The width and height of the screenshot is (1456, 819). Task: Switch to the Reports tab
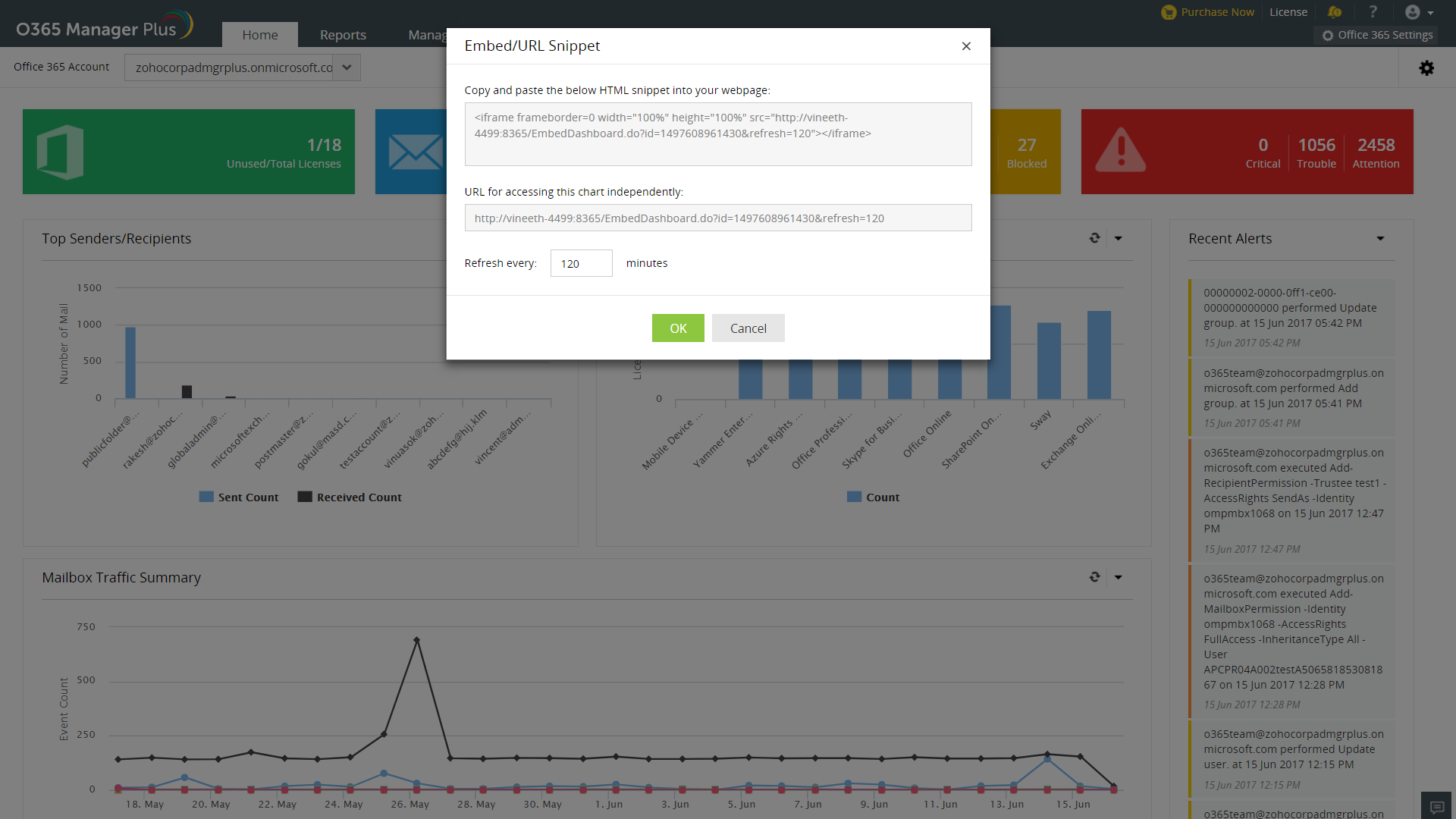pyautogui.click(x=343, y=35)
